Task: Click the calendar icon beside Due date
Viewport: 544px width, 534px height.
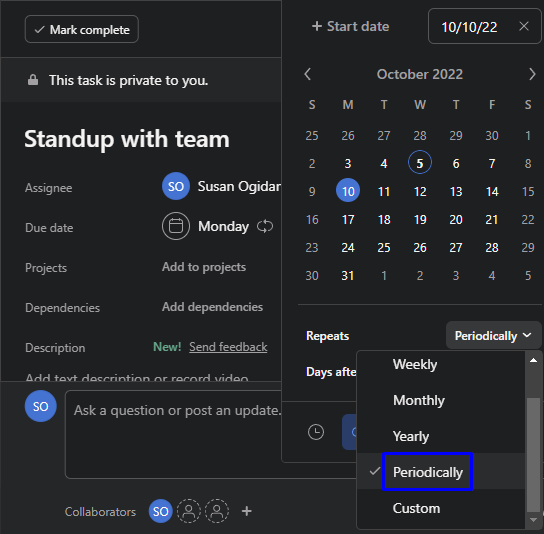Action: pos(176,226)
